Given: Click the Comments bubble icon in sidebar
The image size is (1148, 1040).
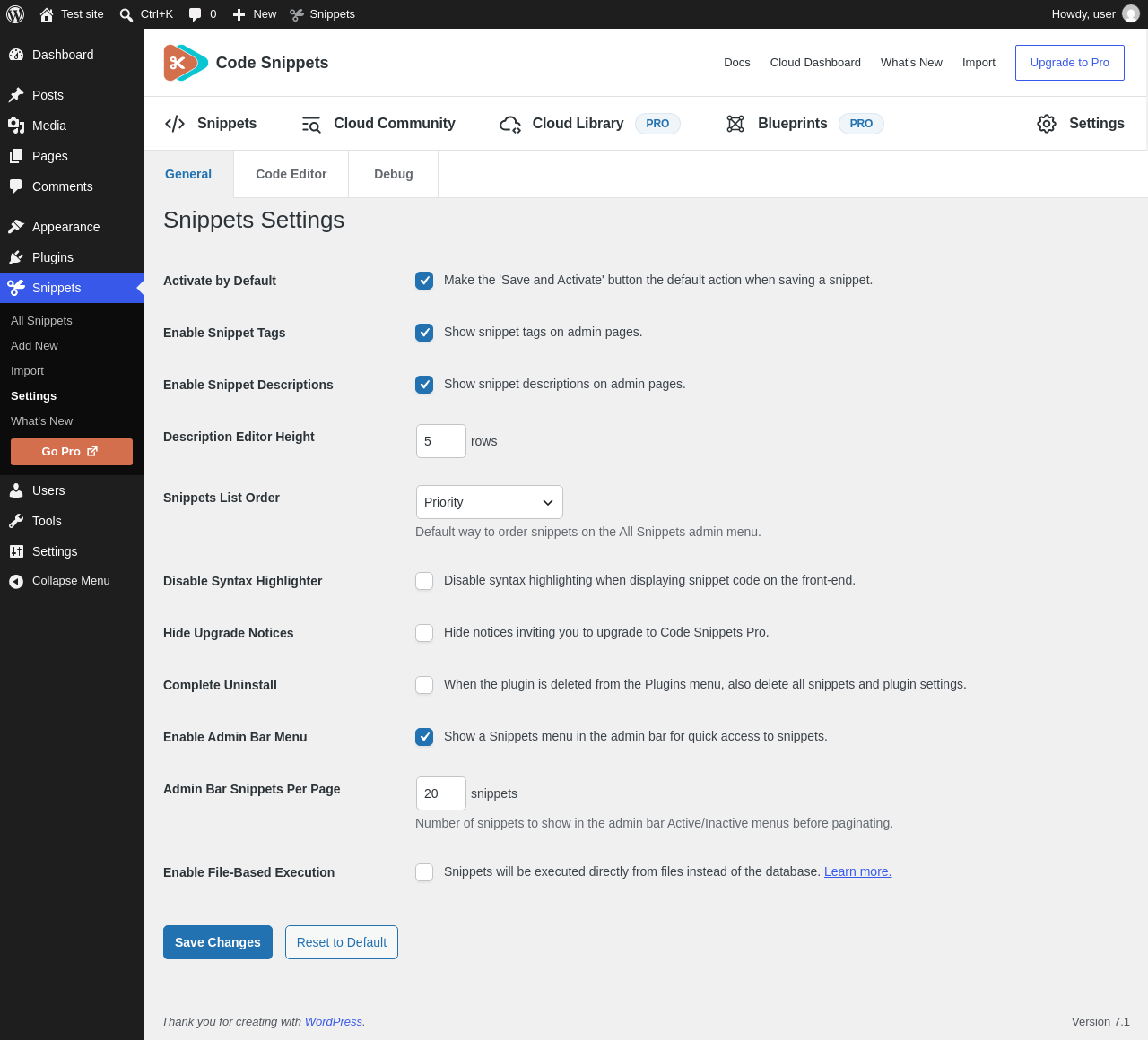Looking at the screenshot, I should 16,186.
